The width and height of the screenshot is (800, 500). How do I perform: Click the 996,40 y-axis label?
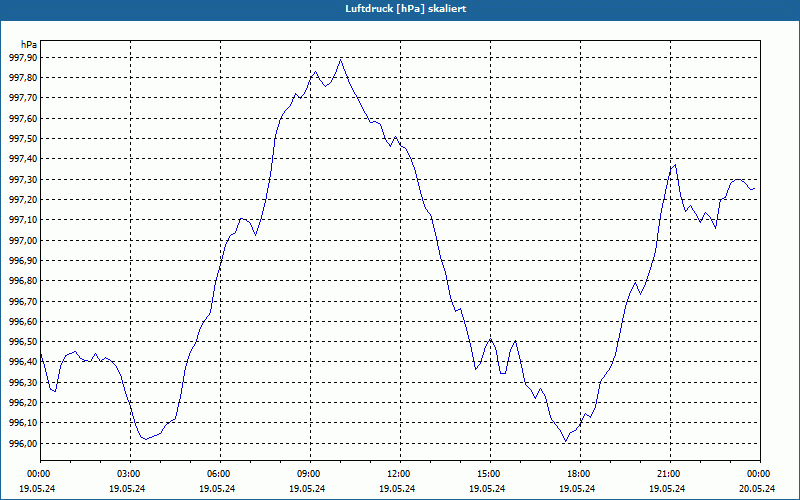click(x=23, y=362)
